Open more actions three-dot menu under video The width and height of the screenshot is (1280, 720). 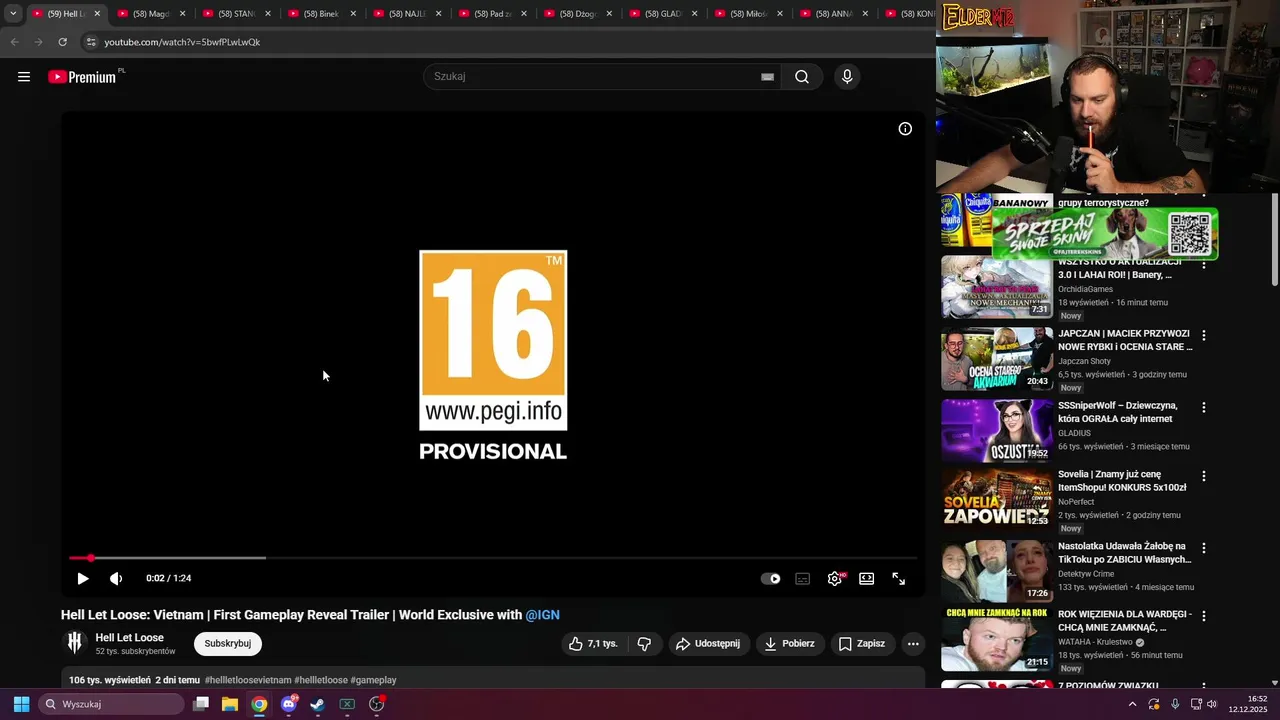click(913, 644)
